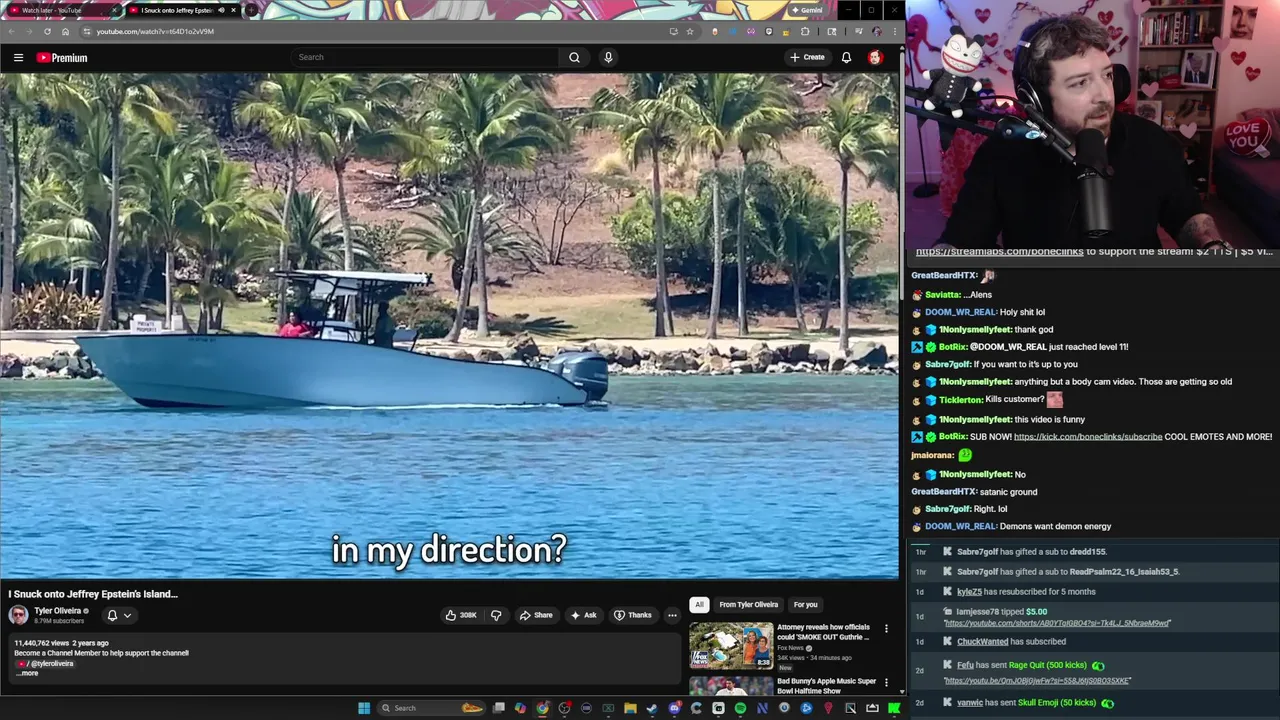The height and width of the screenshot is (720, 1280).
Task: Open the Tyler Oliveira channel name link
Action: pyautogui.click(x=58, y=611)
